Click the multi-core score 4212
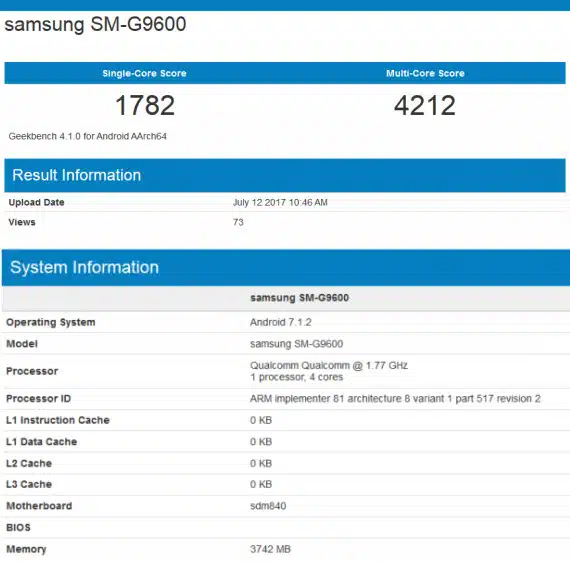The image size is (570, 562). point(425,105)
